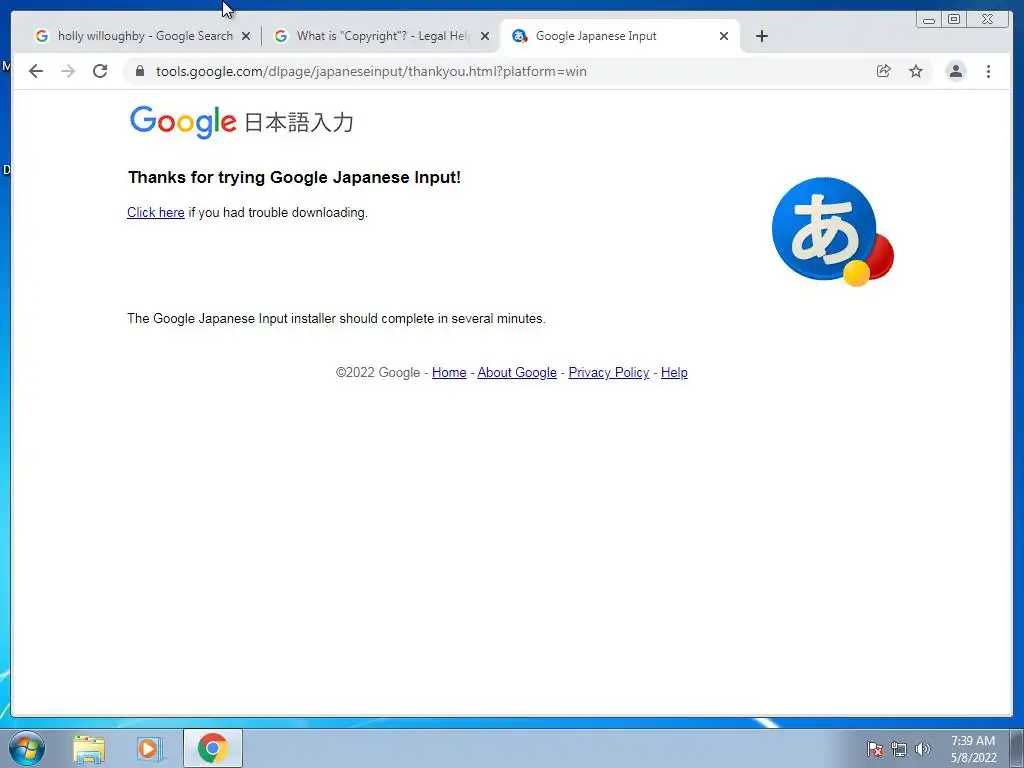Click the Show desktop strip on the taskbar
Viewport: 1024px width, 768px height.
click(1016, 748)
